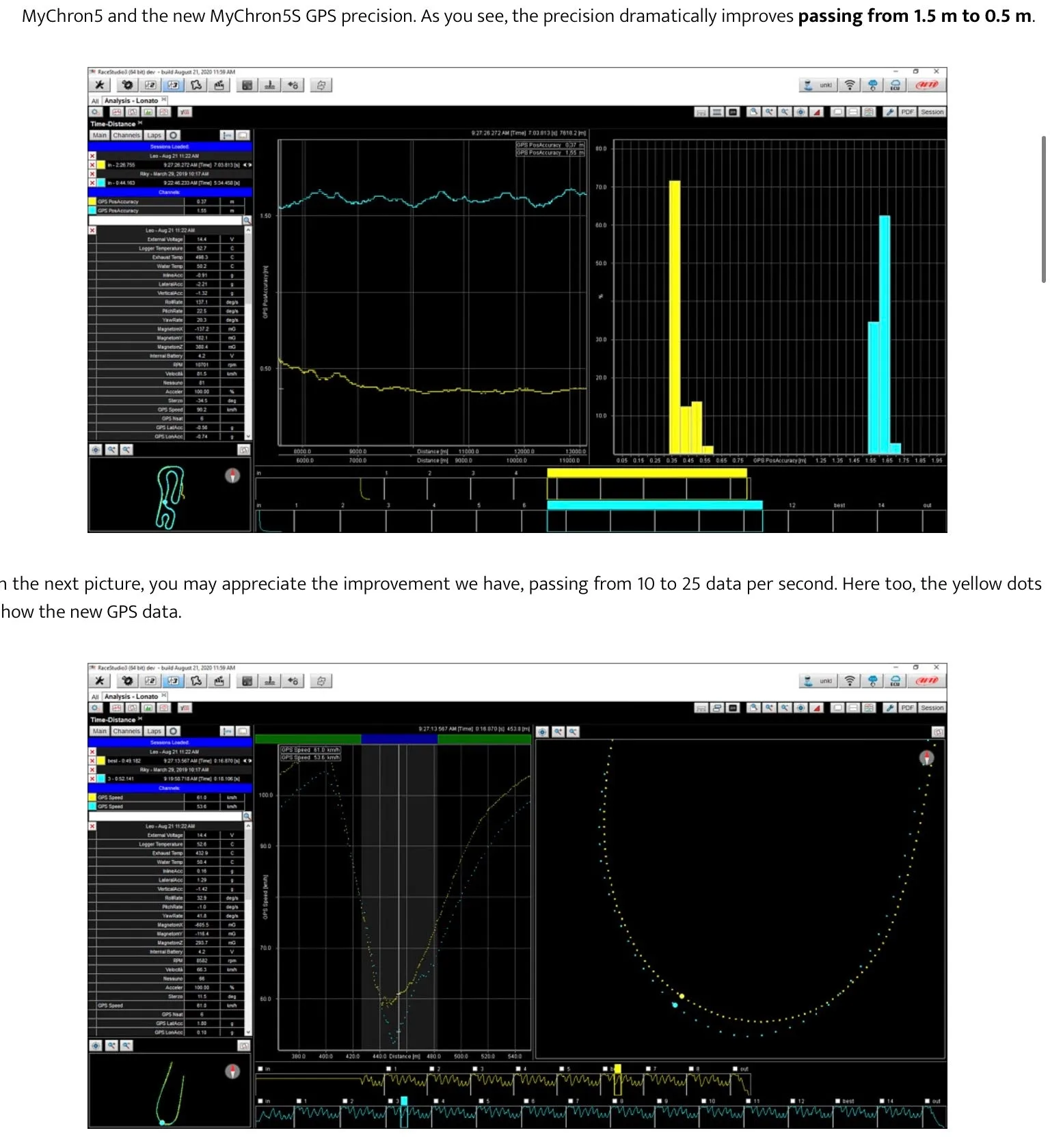This screenshot has height=1148, width=1050.
Task: Click channel search field in GPS Speed screenshot
Action: [x=165, y=816]
